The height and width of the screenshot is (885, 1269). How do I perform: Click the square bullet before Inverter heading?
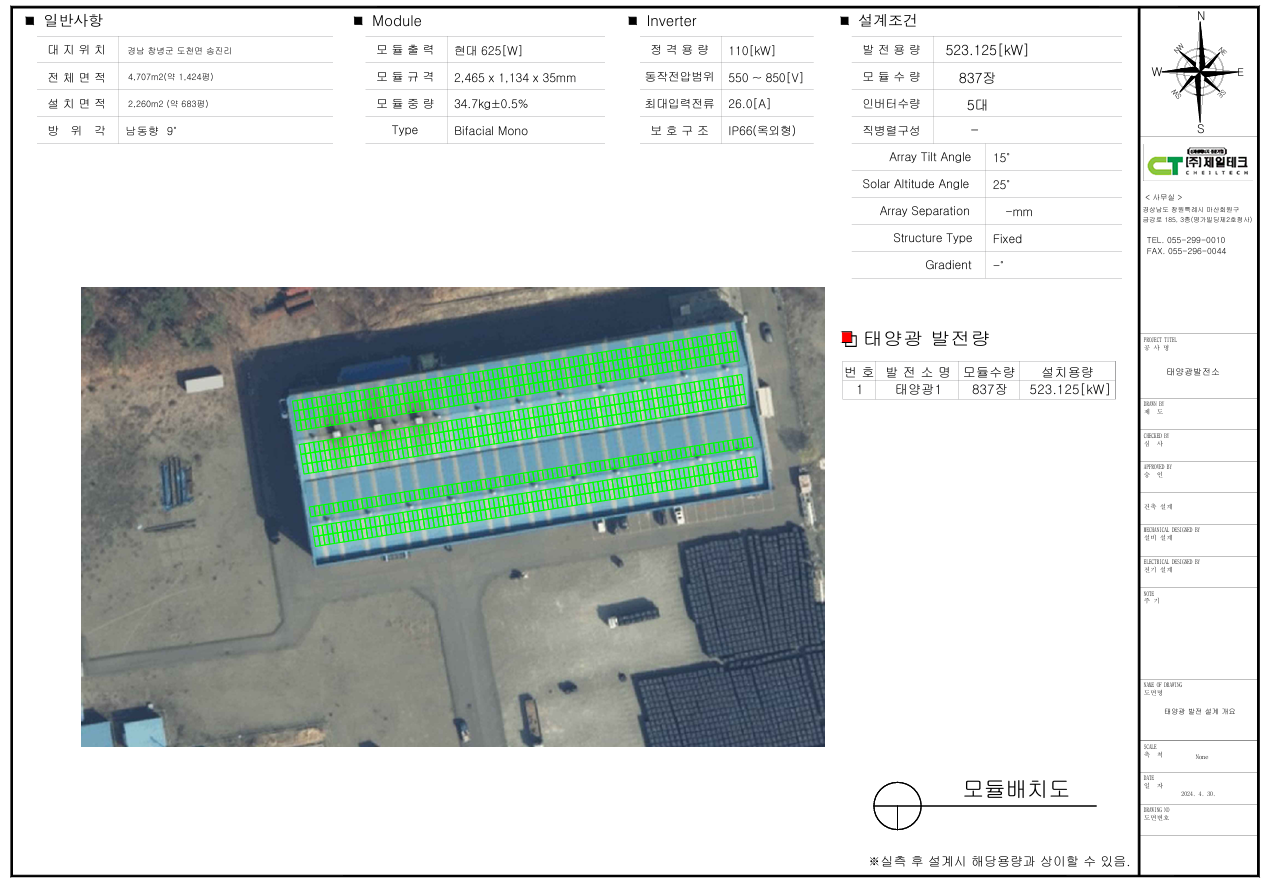pos(633,21)
